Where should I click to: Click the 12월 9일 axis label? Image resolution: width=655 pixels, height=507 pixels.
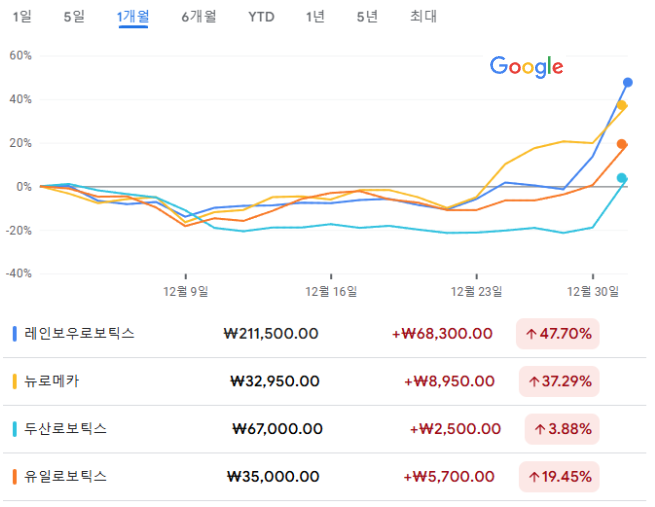click(185, 291)
